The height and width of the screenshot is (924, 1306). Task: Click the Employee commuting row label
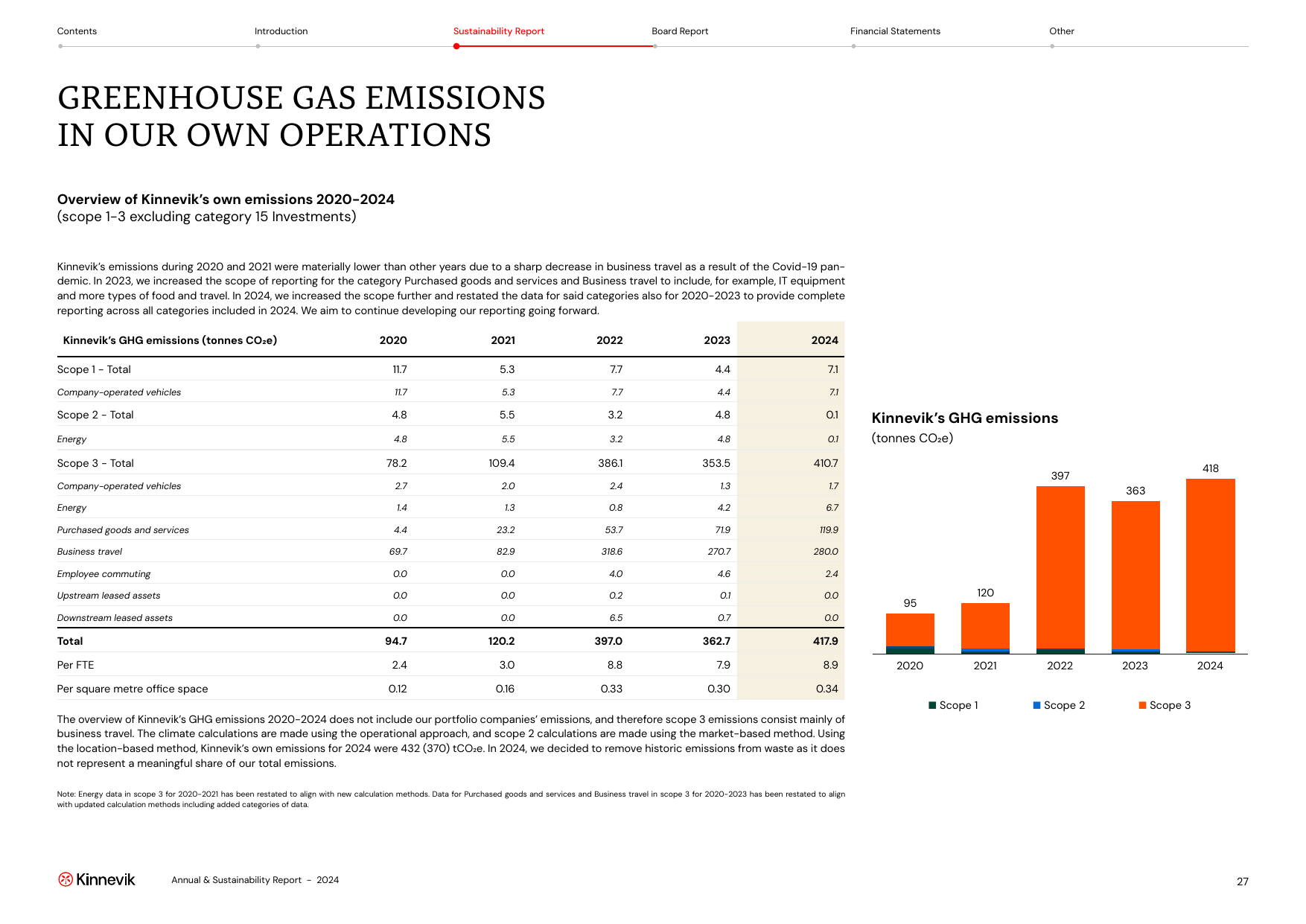coord(103,574)
